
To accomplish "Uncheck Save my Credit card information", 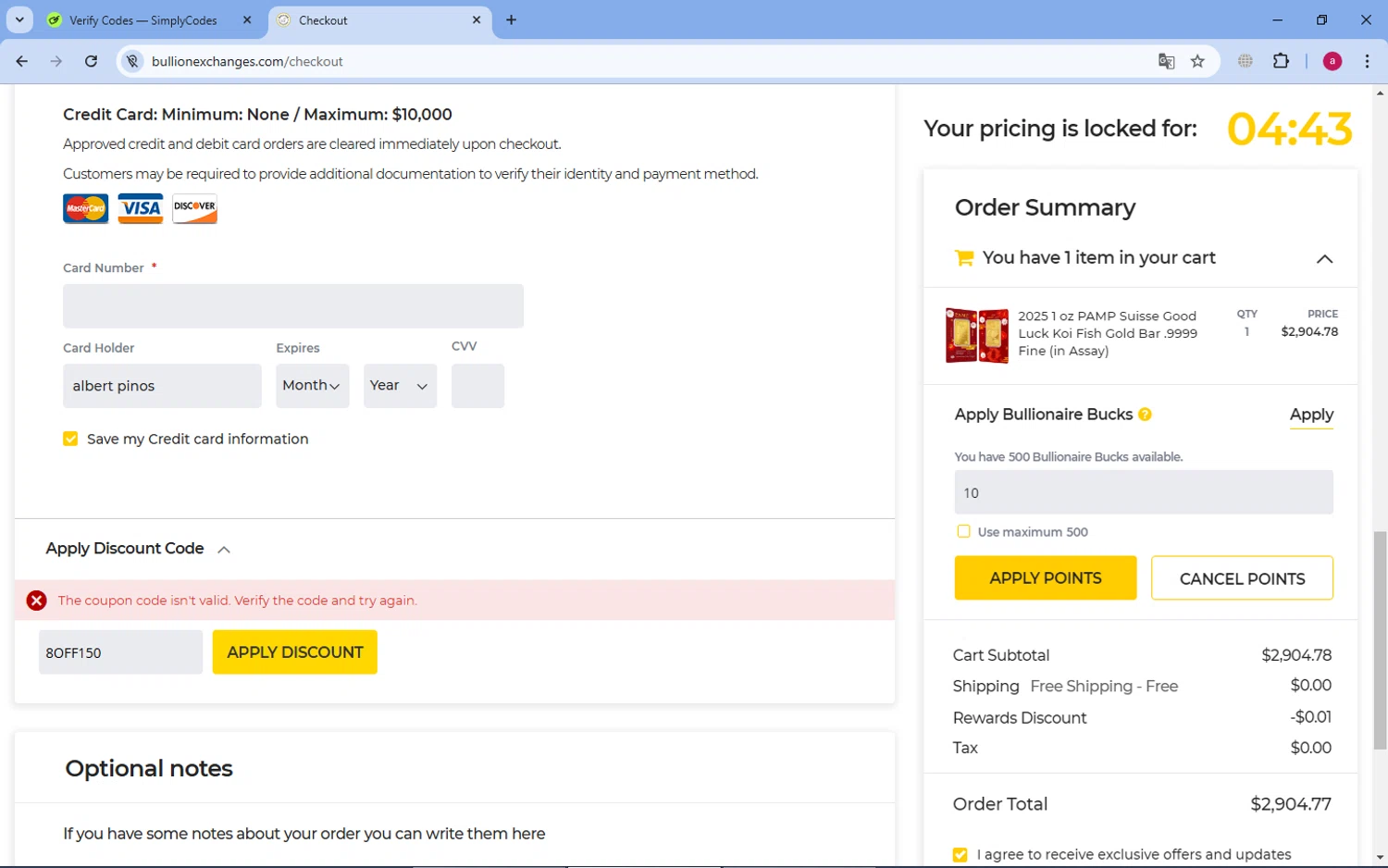I will pos(70,439).
